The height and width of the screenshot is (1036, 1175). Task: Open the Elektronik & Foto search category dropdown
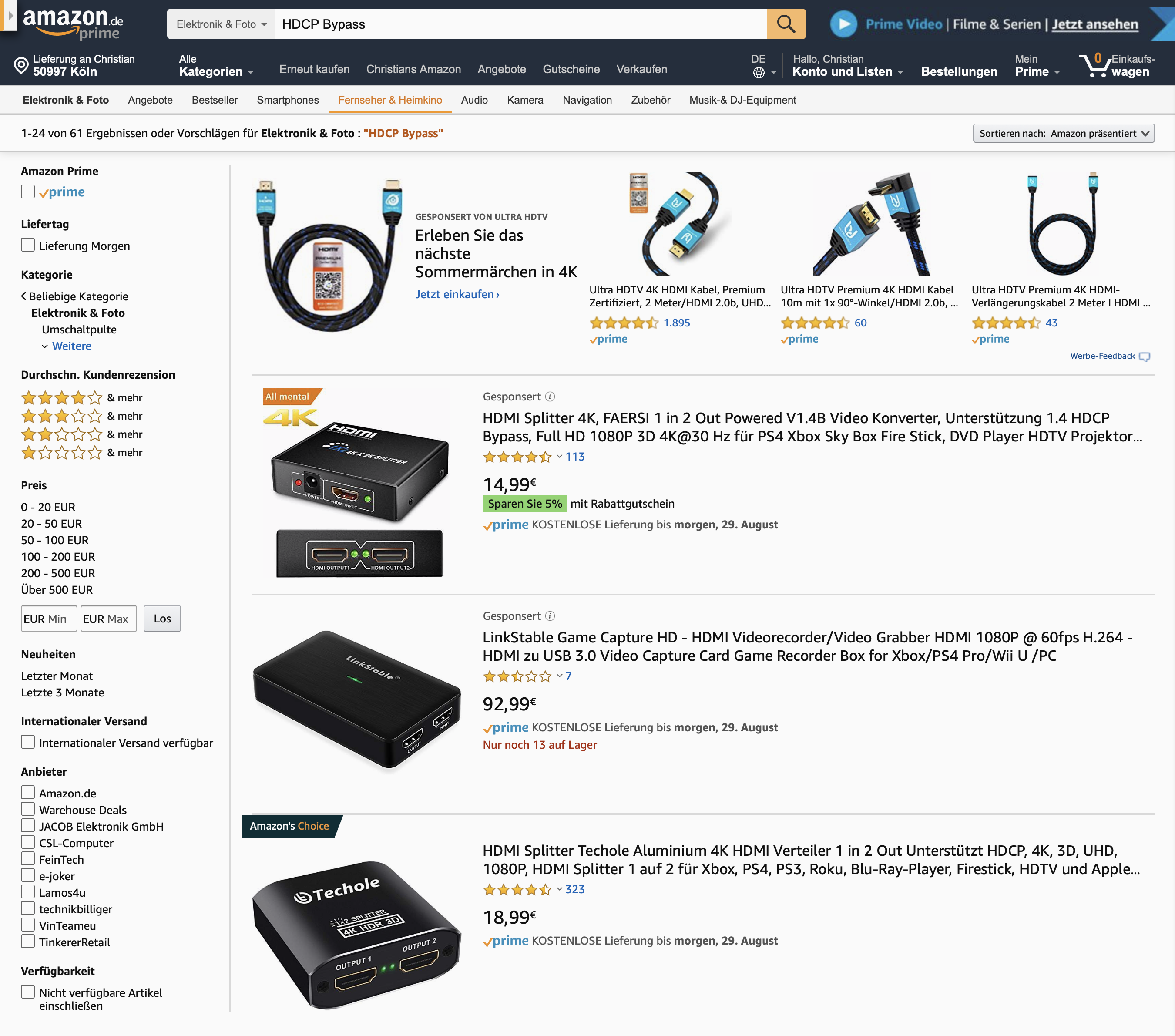pos(222,24)
